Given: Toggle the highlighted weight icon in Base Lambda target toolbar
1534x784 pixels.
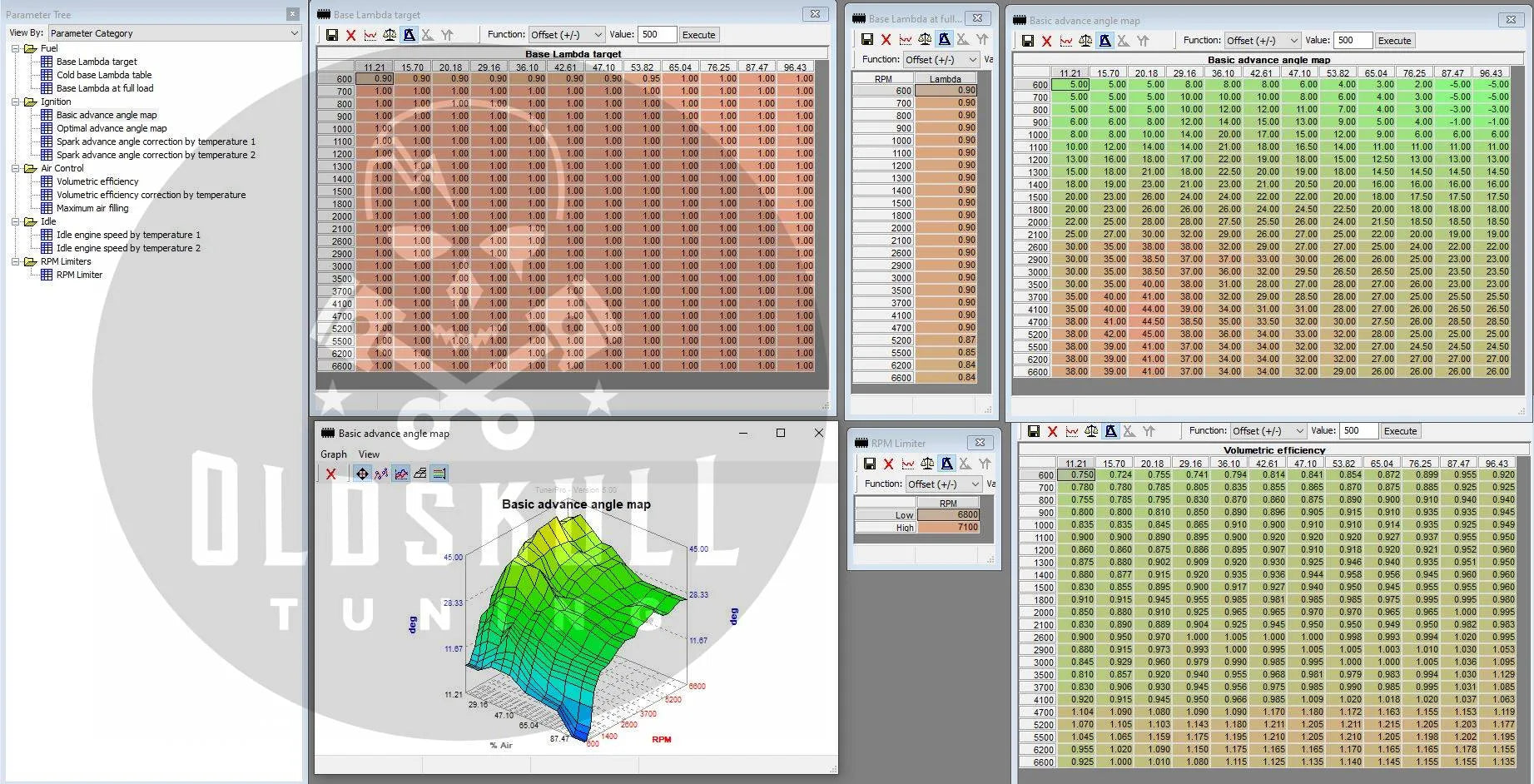Looking at the screenshot, I should pos(409,35).
